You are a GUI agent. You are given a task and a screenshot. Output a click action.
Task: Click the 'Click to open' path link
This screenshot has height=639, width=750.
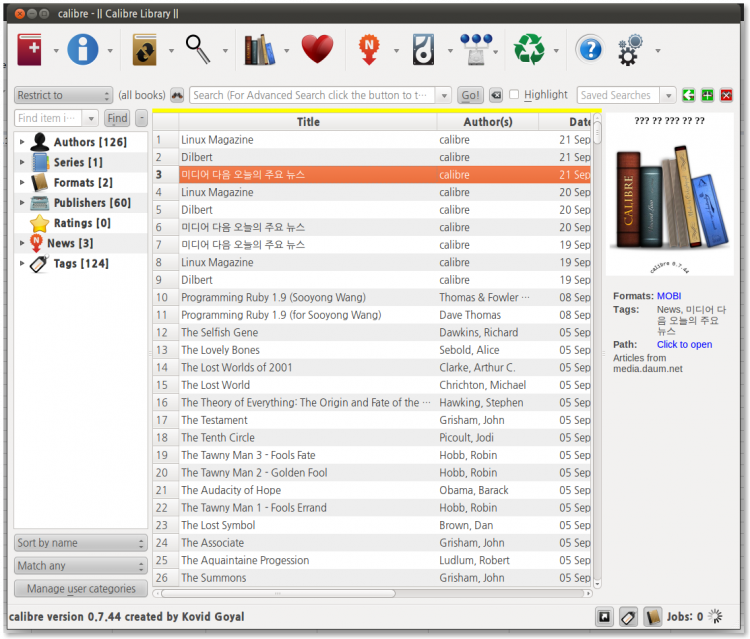(684, 344)
